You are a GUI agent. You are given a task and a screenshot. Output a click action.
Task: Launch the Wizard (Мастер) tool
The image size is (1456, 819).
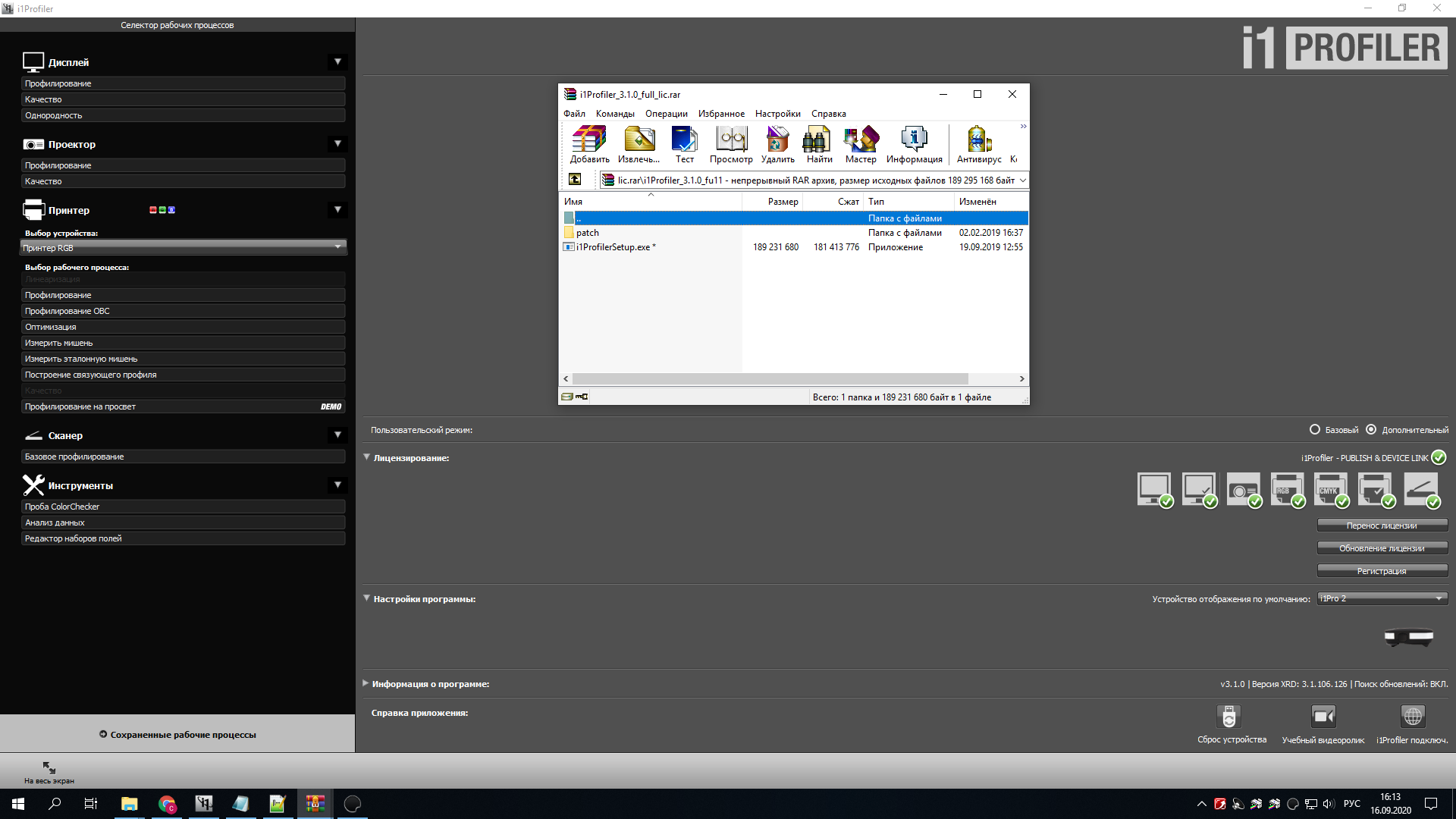click(x=861, y=144)
